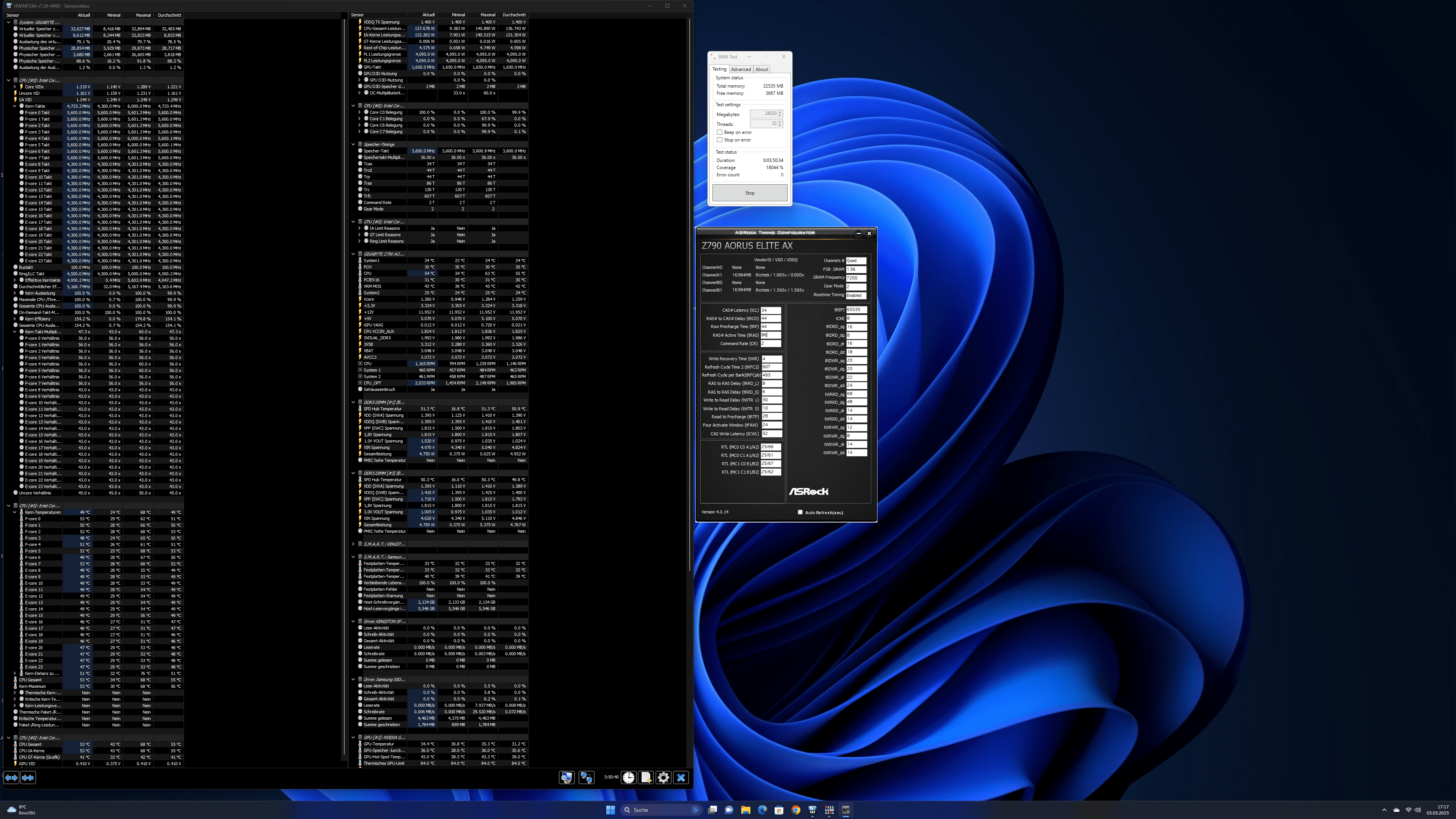Increase Megabytes value spinner up
This screenshot has height=819, width=1456.
[x=780, y=113]
